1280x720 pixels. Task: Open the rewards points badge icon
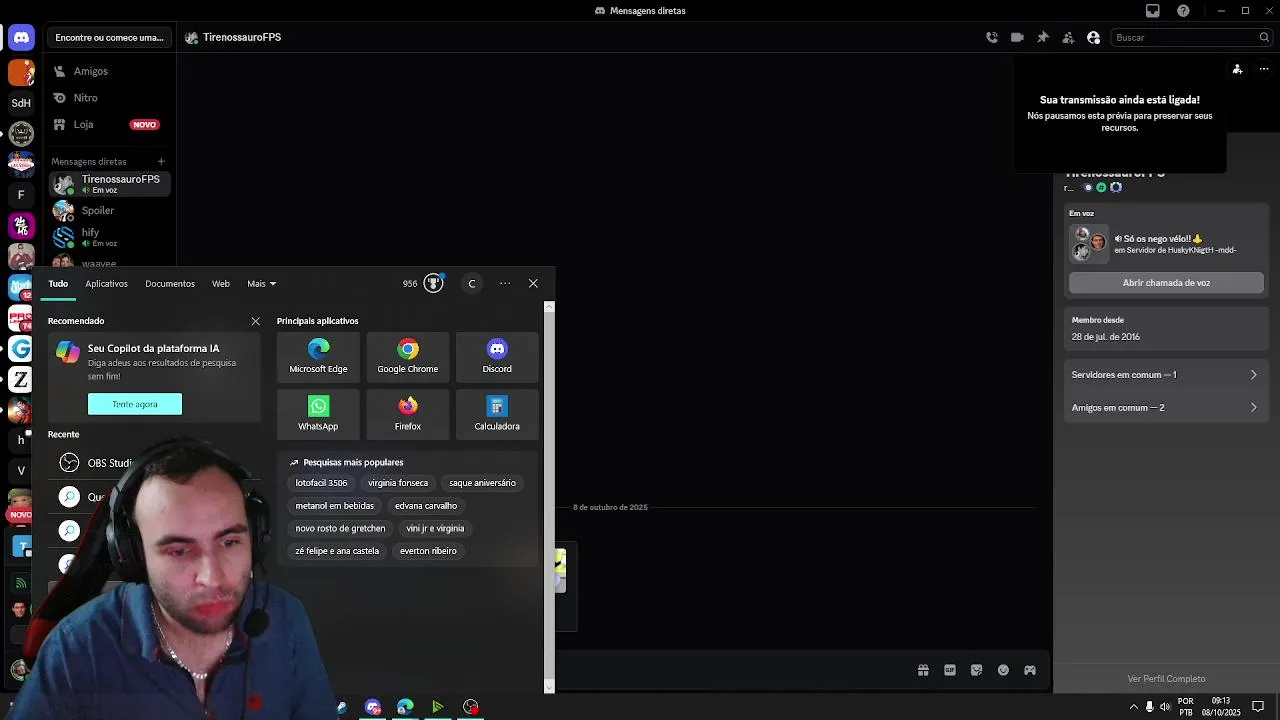(433, 283)
